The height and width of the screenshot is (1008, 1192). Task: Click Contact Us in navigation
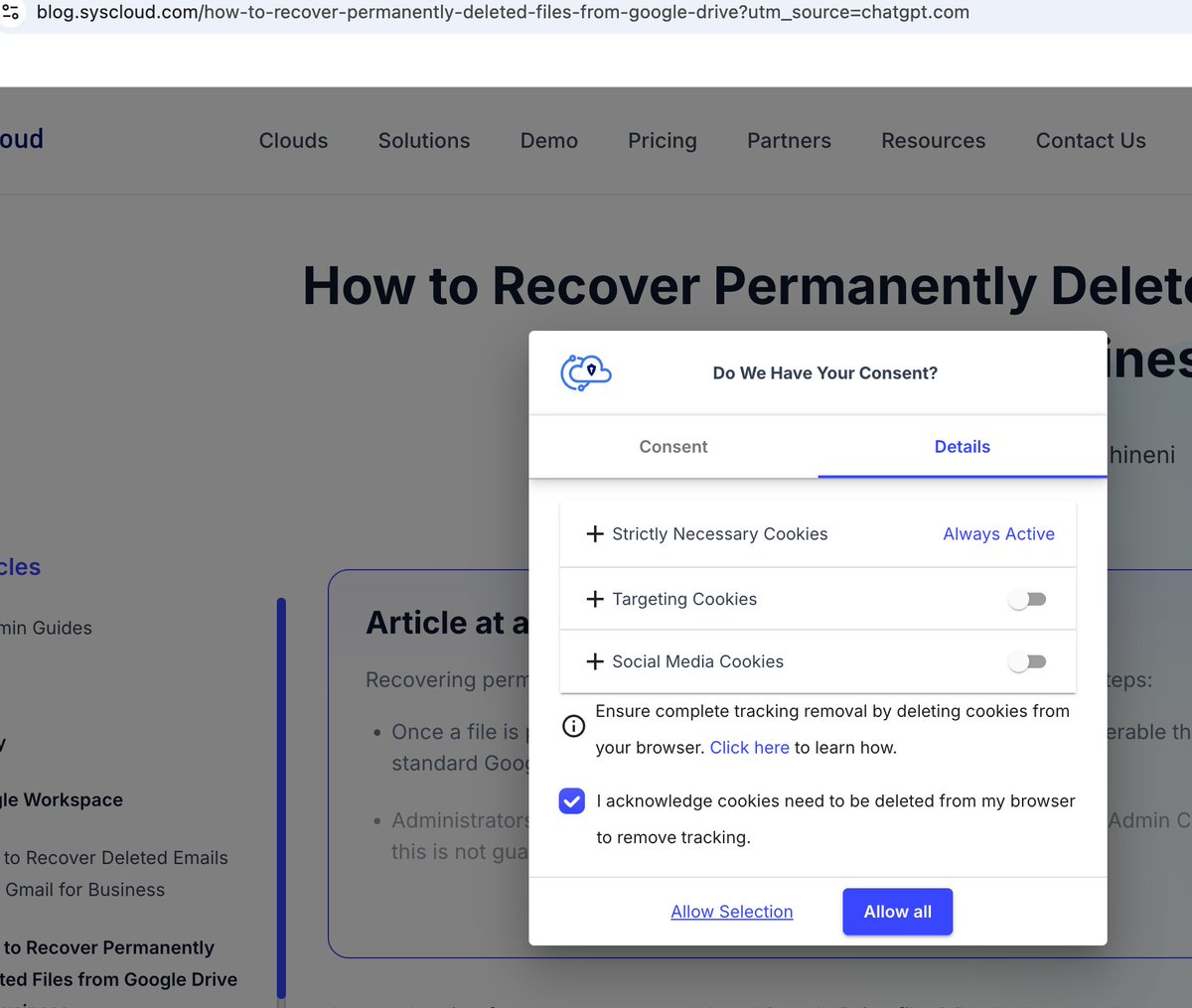coord(1091,141)
